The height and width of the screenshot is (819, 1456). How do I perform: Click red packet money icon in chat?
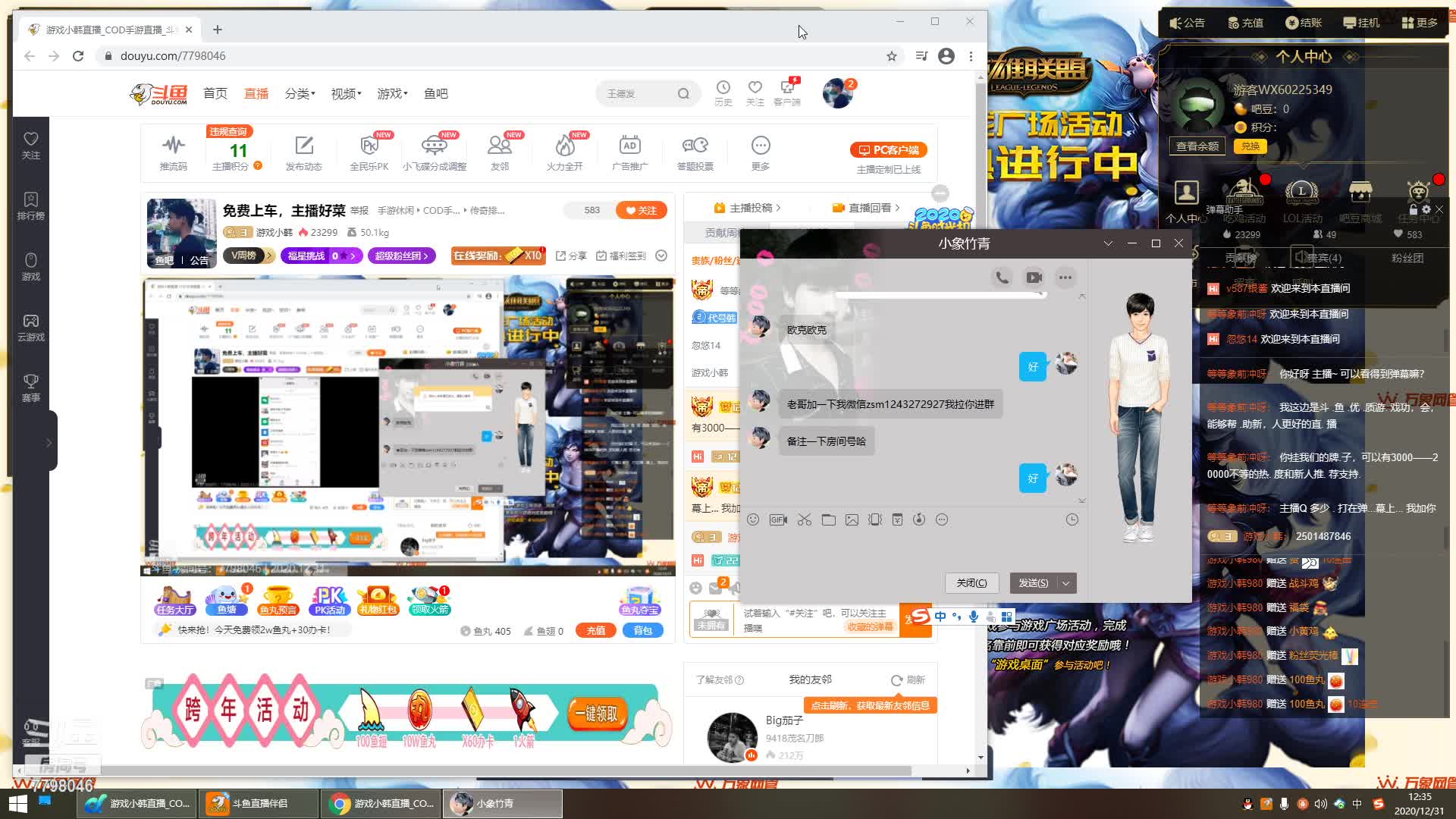tap(897, 519)
